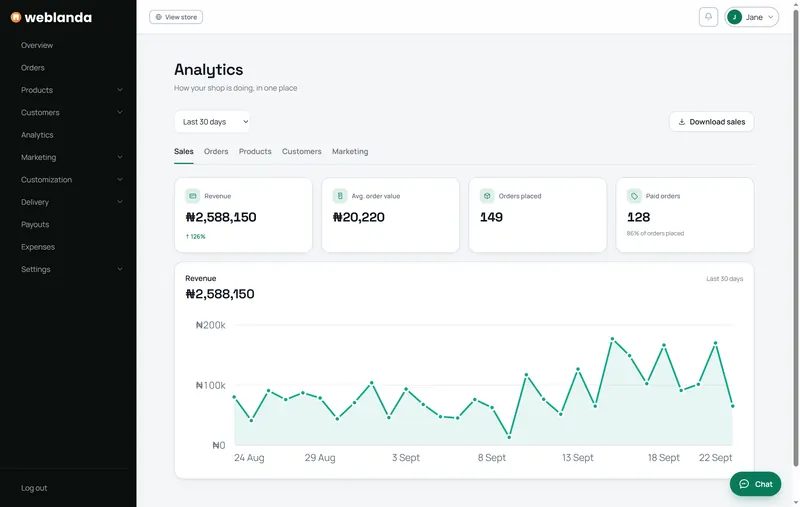Click the 128 paid orders value
The width and height of the screenshot is (800, 507).
click(638, 217)
